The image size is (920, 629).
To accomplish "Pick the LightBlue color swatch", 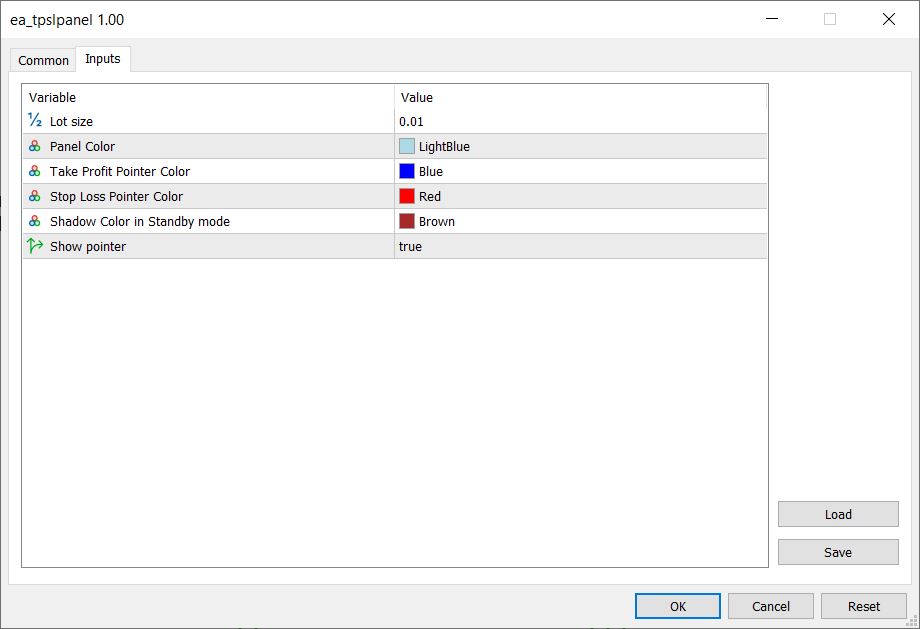I will (x=407, y=146).
